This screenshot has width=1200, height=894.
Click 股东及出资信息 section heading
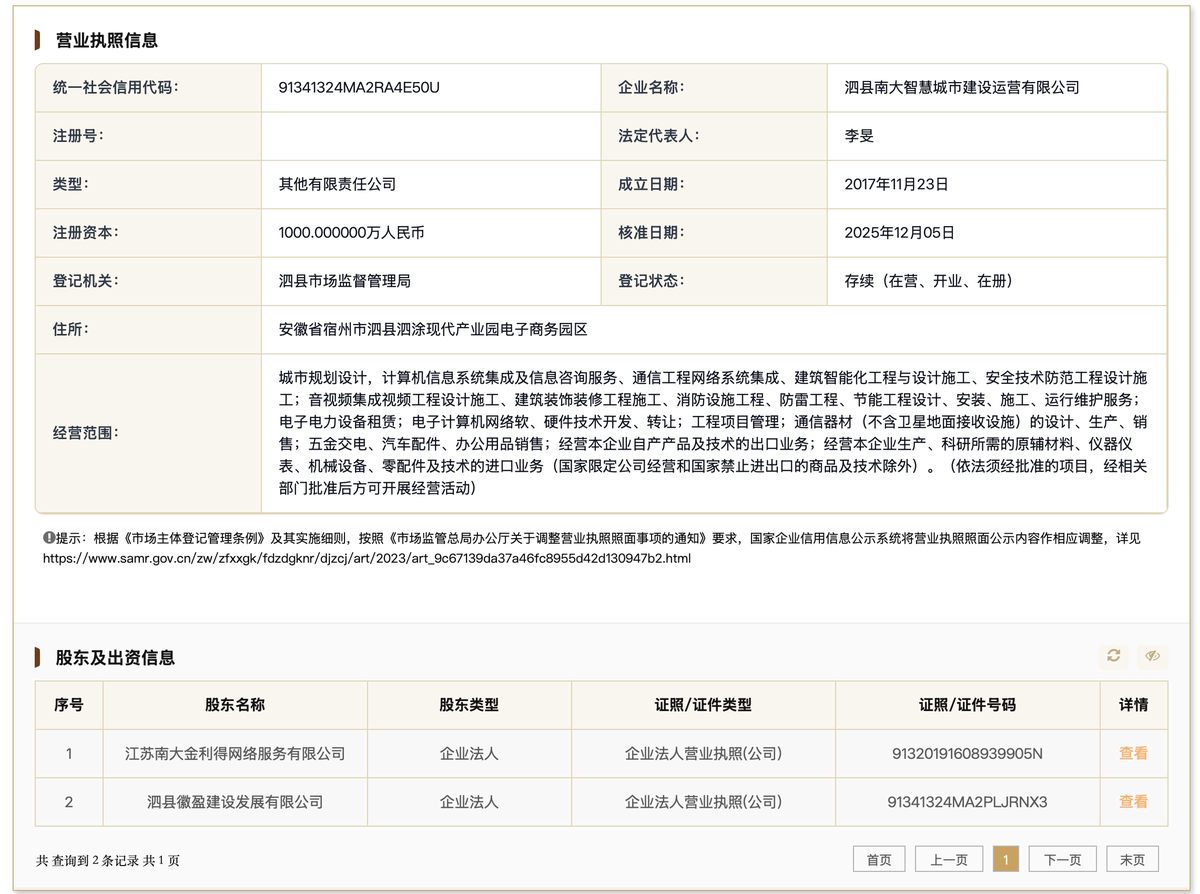coord(115,657)
